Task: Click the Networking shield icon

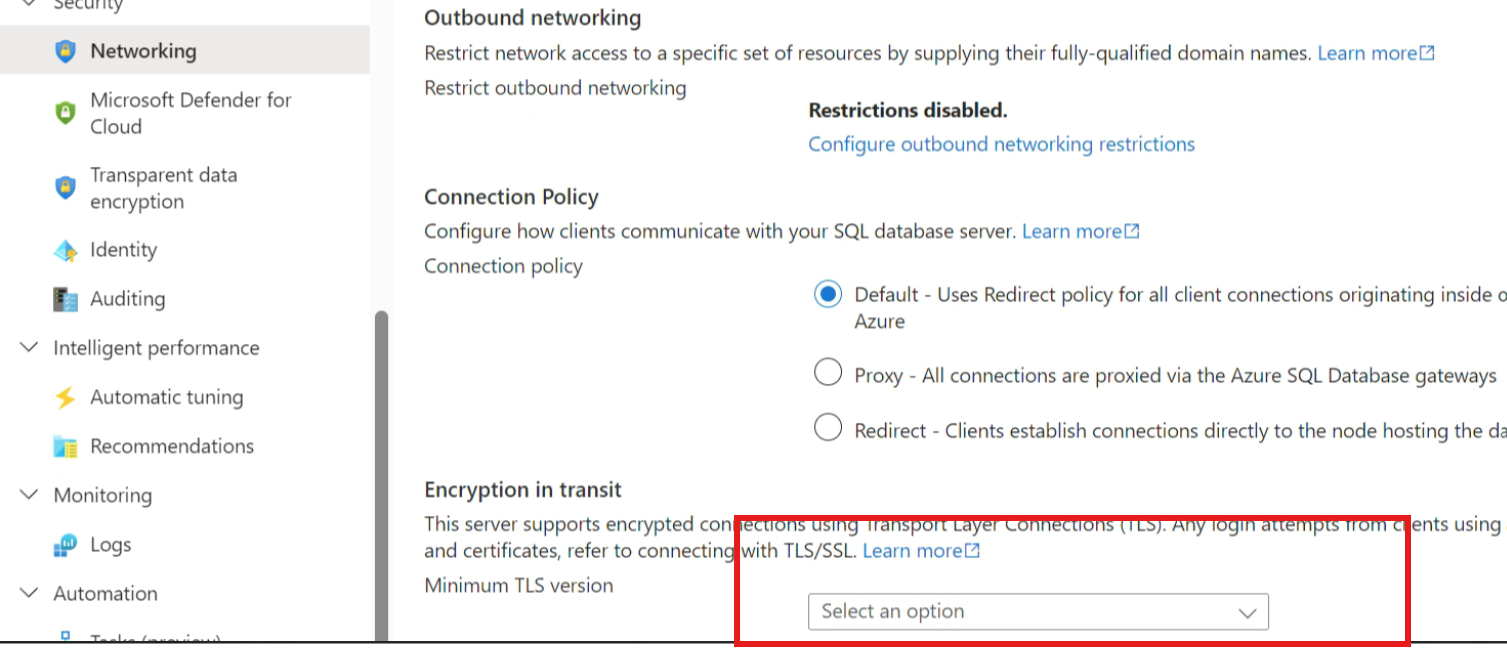Action: [x=65, y=52]
